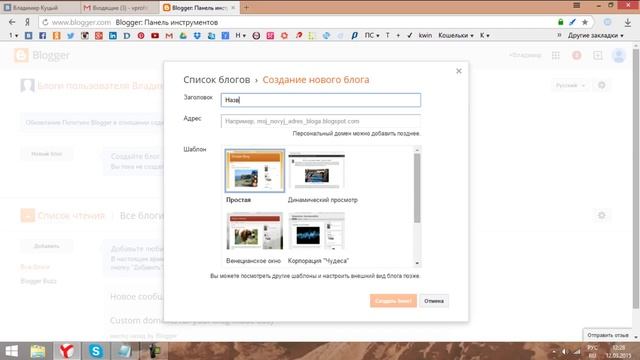
Task: Click the green padlock security icon
Action: point(561,22)
